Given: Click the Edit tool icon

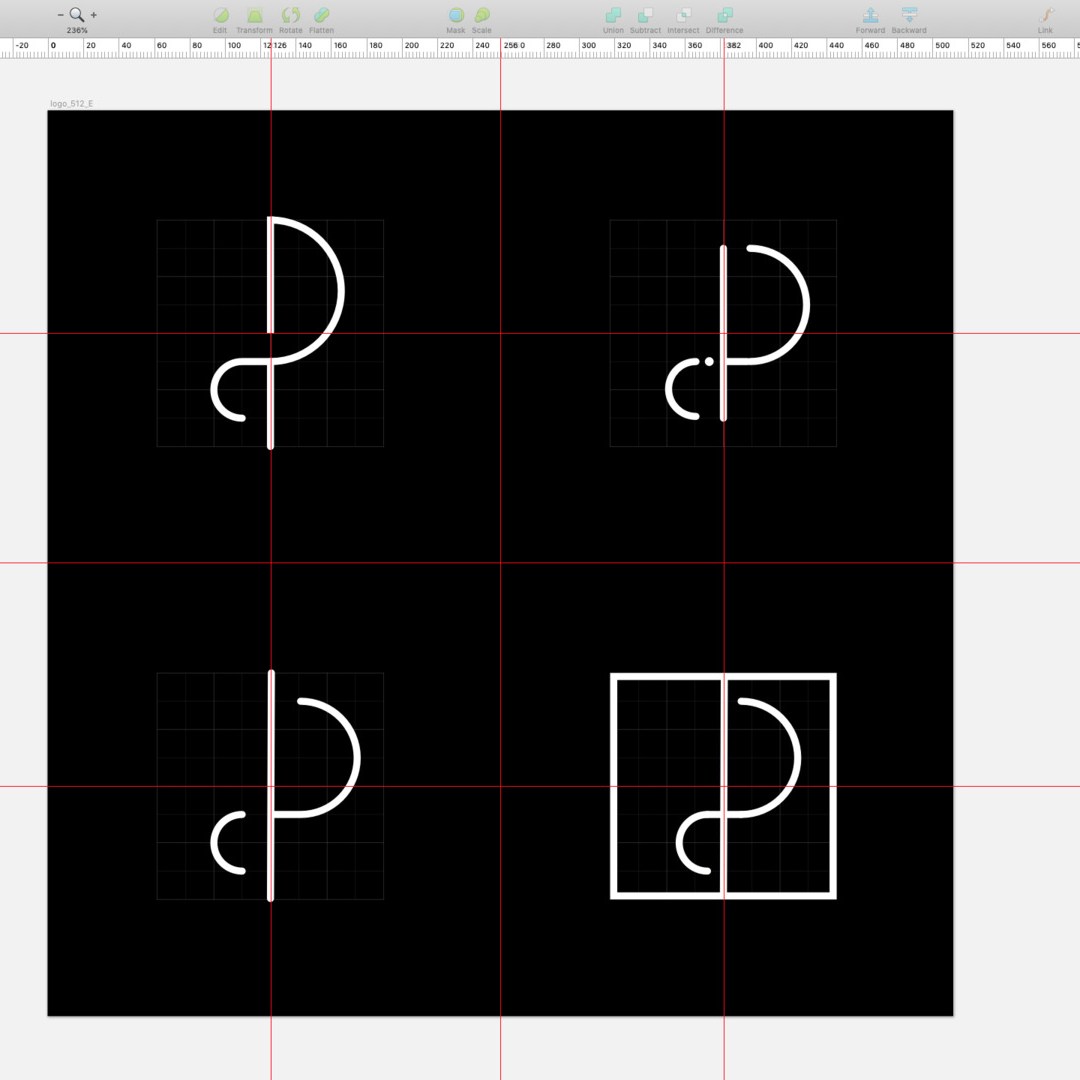Looking at the screenshot, I should (220, 15).
